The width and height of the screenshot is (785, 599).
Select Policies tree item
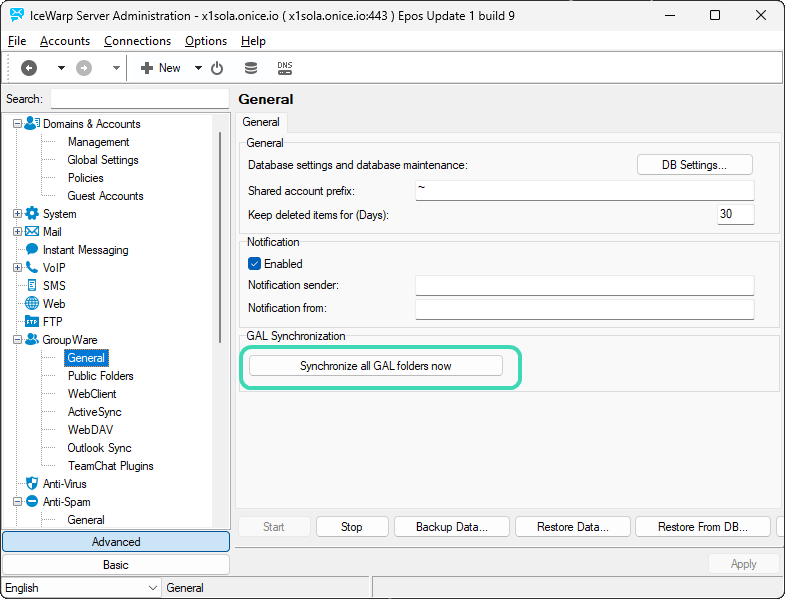pos(86,178)
